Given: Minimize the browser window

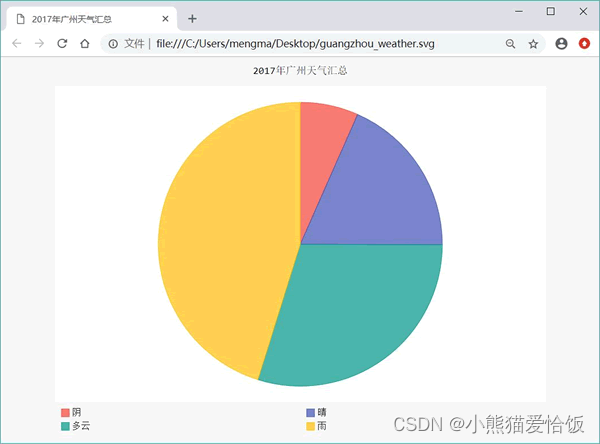Looking at the screenshot, I should pos(519,11).
